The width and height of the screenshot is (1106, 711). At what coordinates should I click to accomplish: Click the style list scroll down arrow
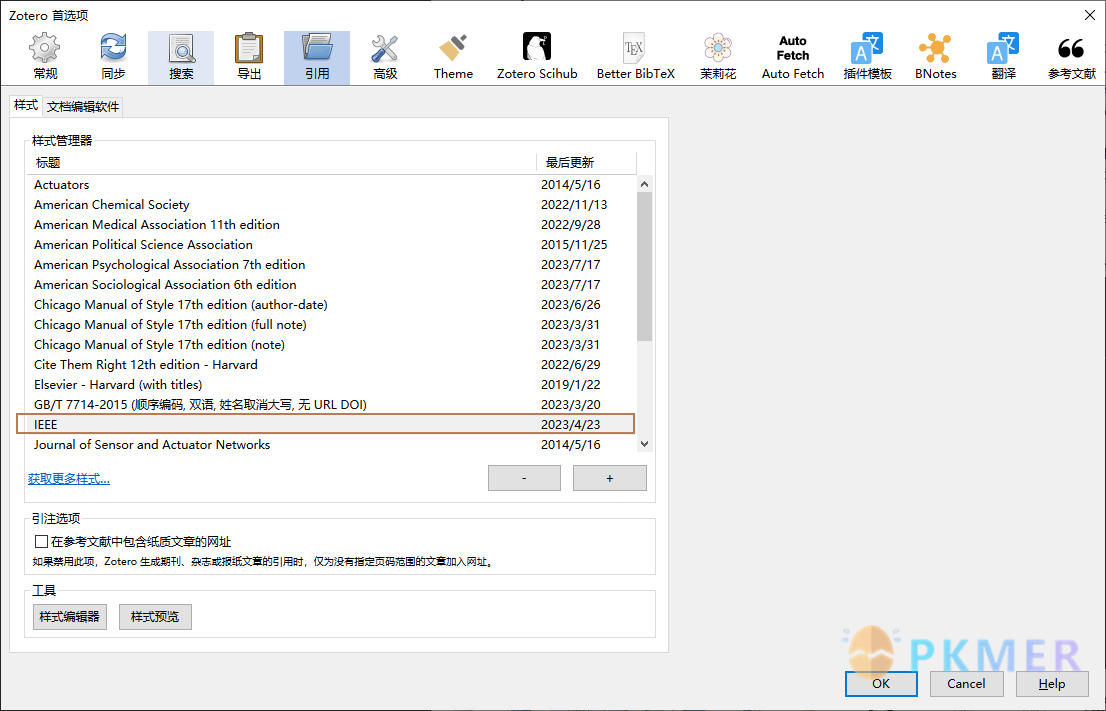(x=644, y=444)
